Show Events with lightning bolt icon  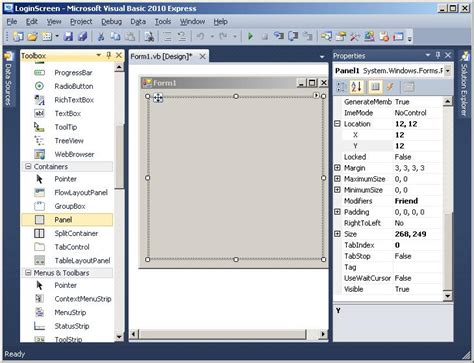[x=390, y=87]
